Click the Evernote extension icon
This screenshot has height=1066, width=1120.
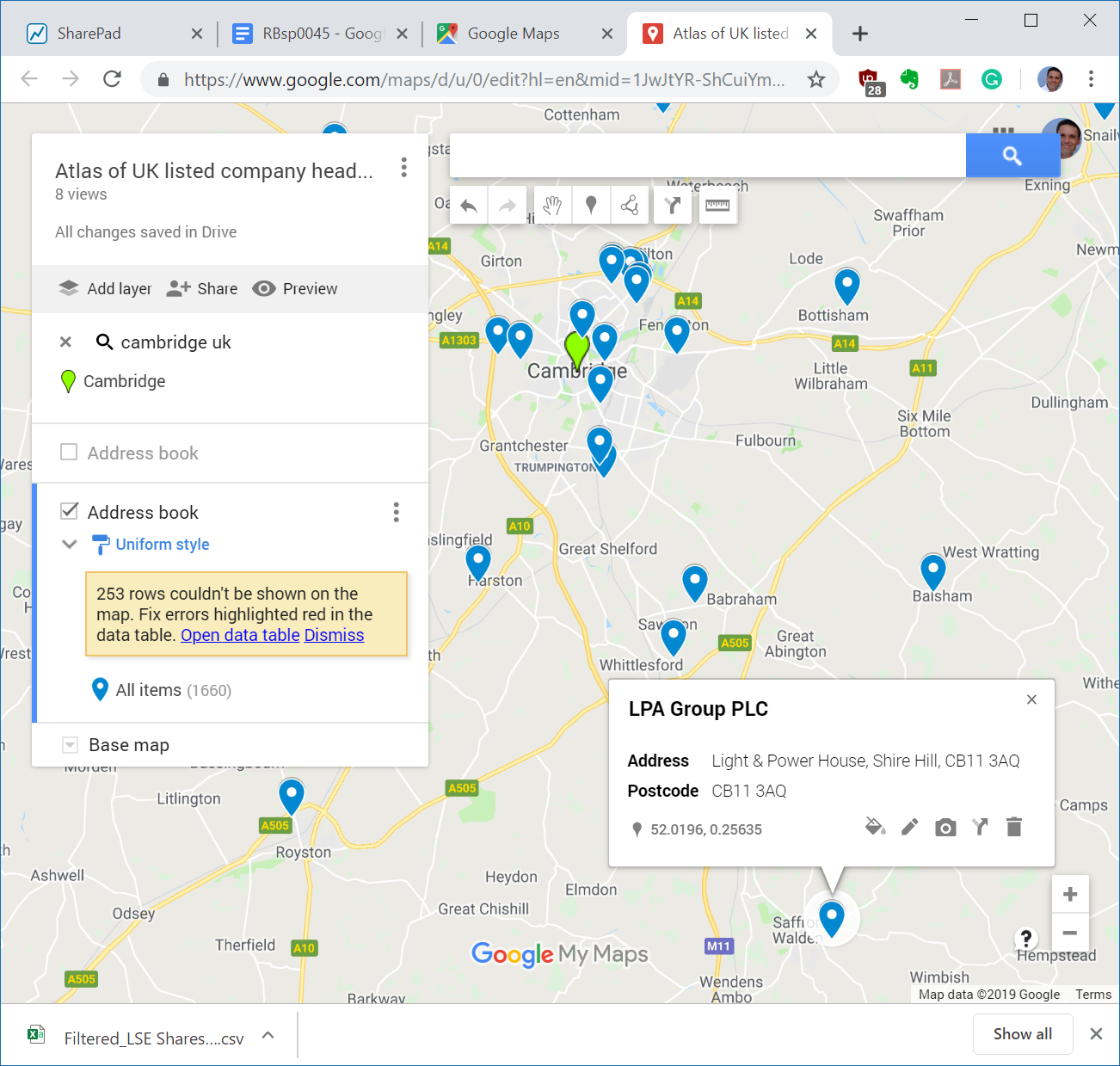[909, 79]
